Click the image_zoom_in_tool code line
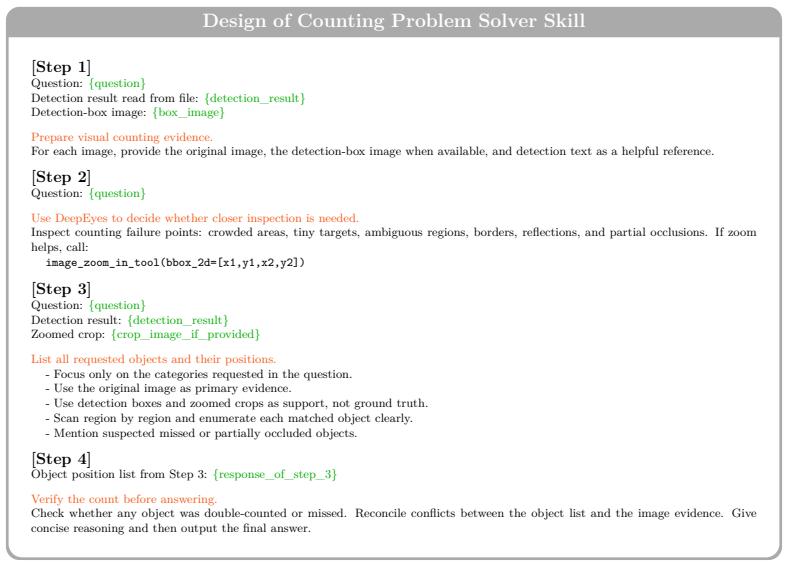This screenshot has width=788, height=566. pyautogui.click(x=175, y=262)
